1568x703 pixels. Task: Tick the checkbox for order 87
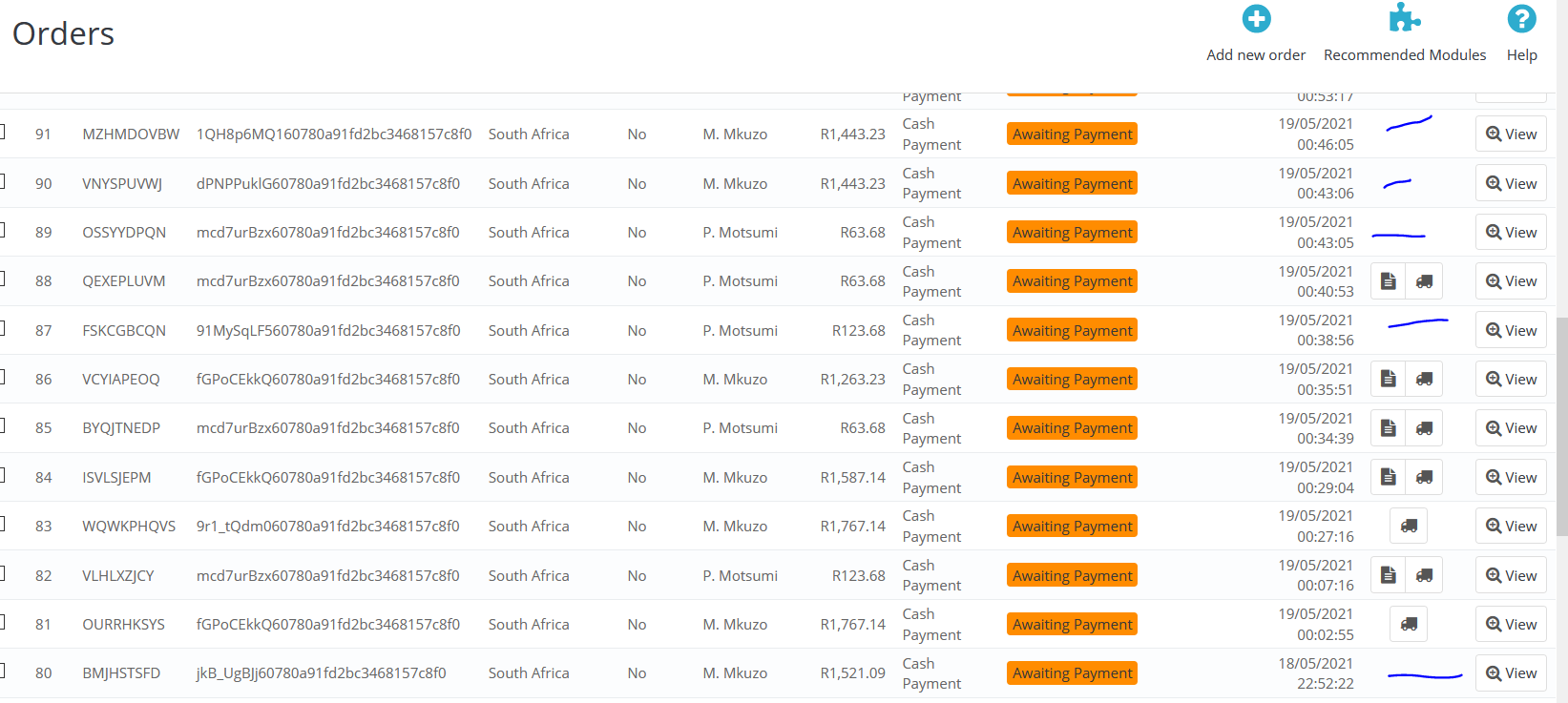(x=2, y=328)
